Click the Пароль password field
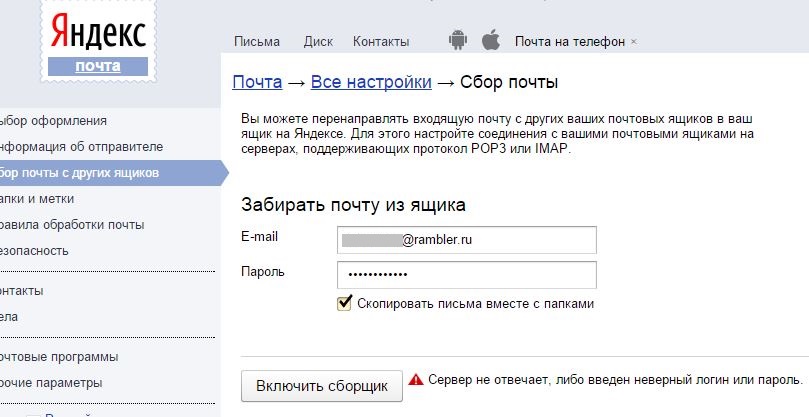The image size is (809, 417). [467, 274]
